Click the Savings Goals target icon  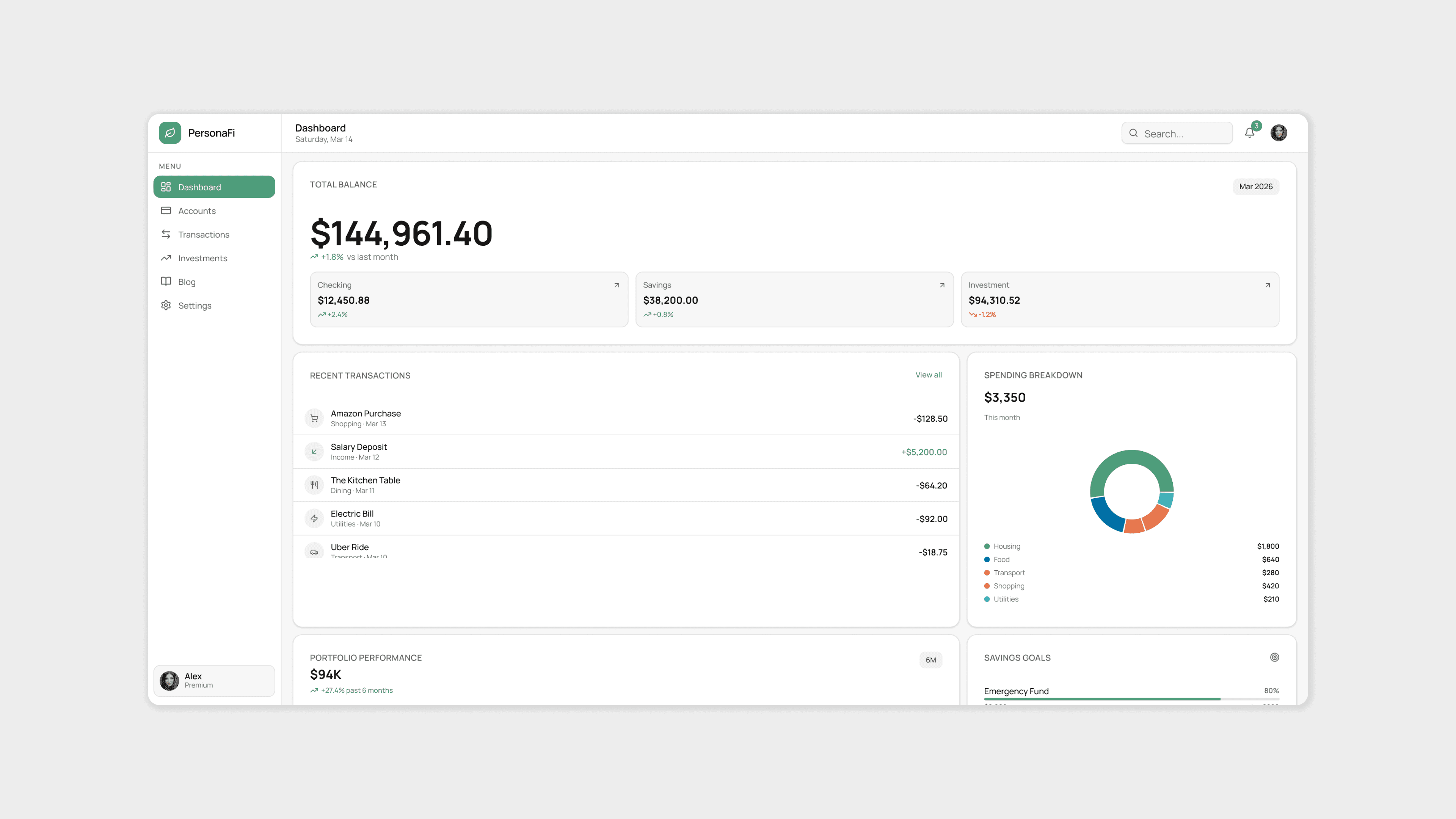[x=1274, y=657]
